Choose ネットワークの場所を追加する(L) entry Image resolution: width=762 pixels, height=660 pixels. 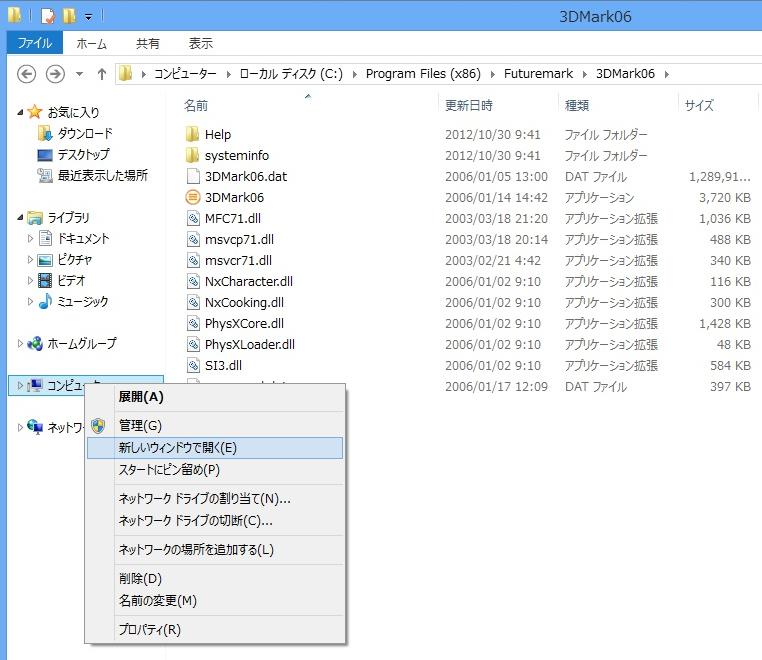coord(215,550)
